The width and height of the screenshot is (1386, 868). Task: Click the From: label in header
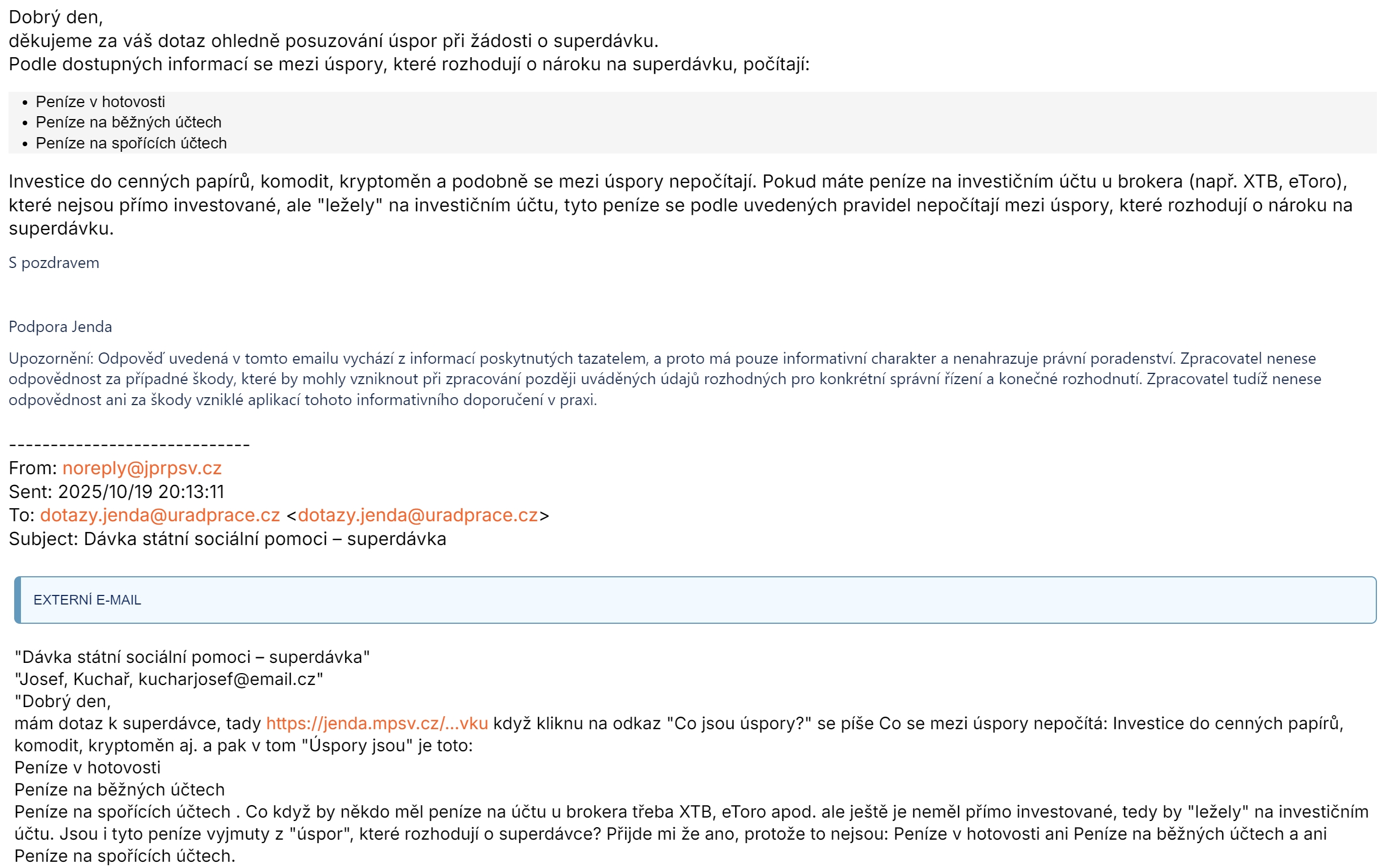tap(32, 468)
